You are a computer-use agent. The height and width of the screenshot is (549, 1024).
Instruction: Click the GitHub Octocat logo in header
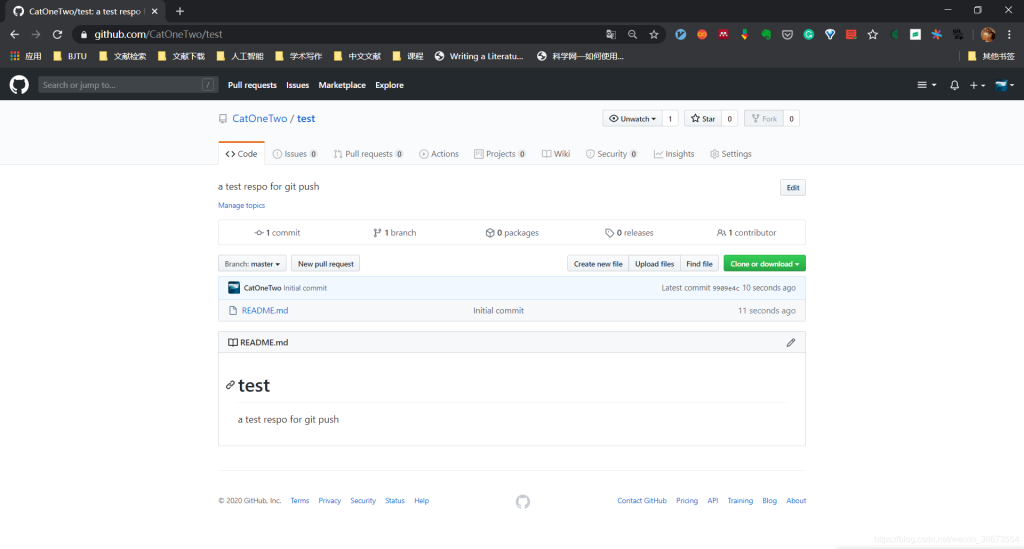coord(19,85)
